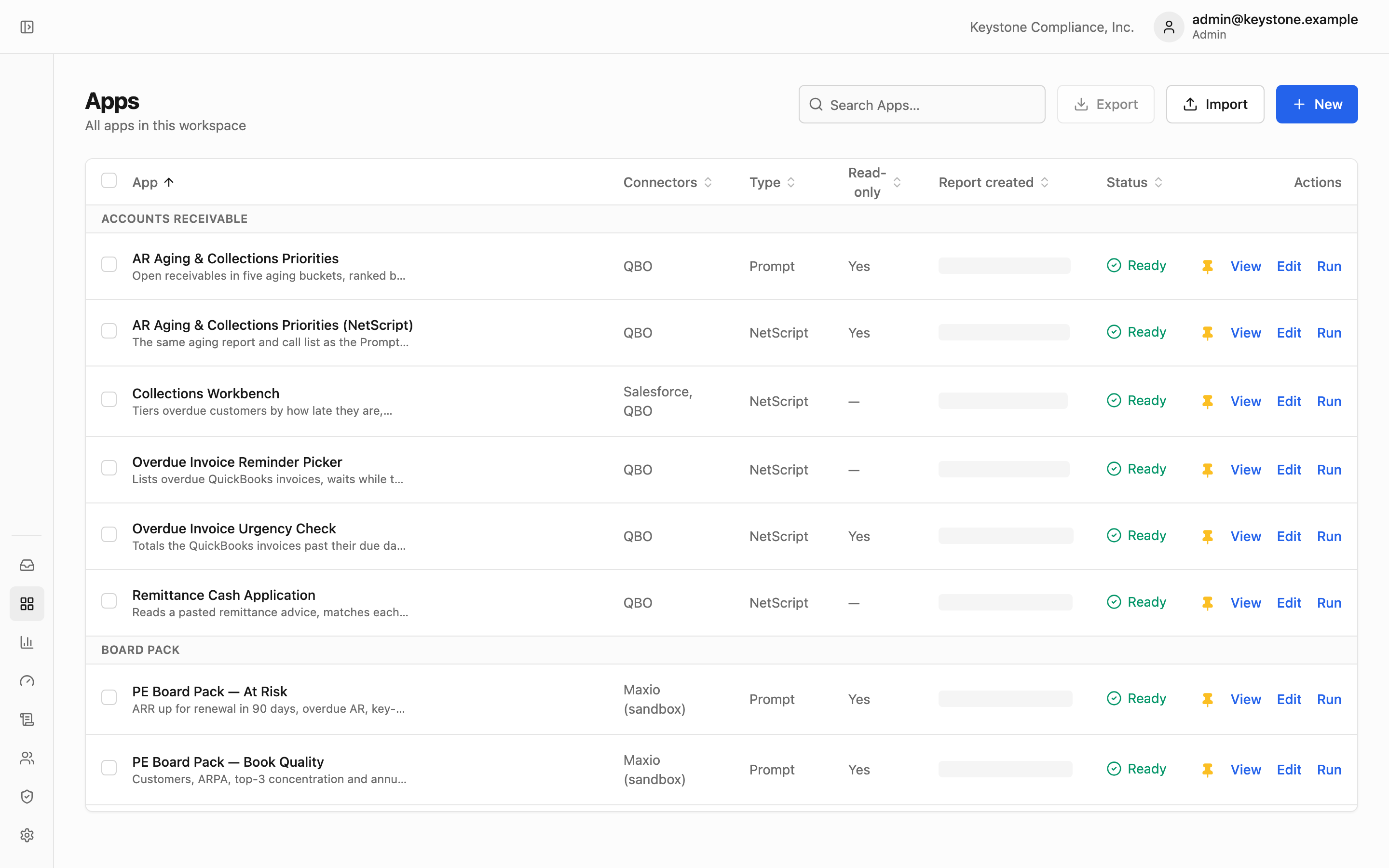
Task: Sort by the Connectors column
Action: pos(667,183)
